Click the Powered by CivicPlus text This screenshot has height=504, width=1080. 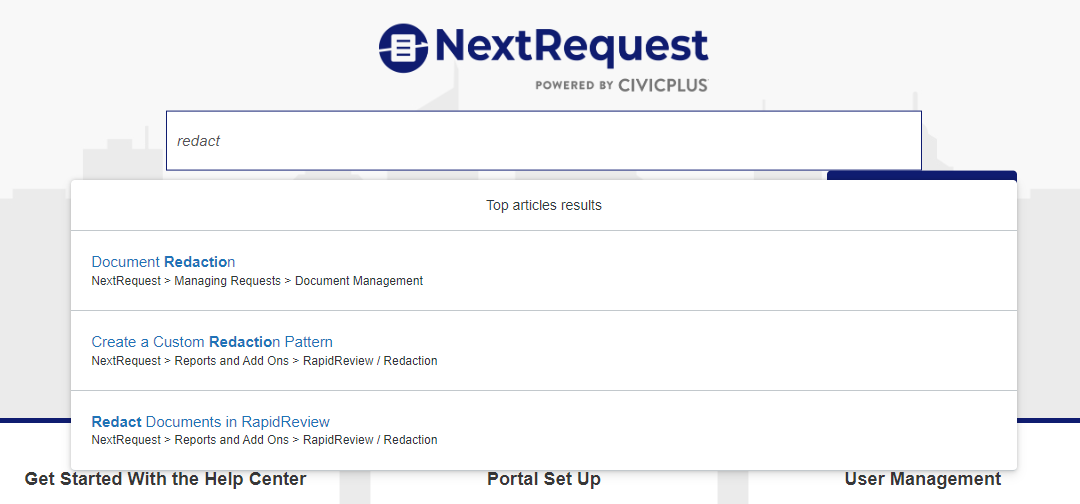click(622, 85)
